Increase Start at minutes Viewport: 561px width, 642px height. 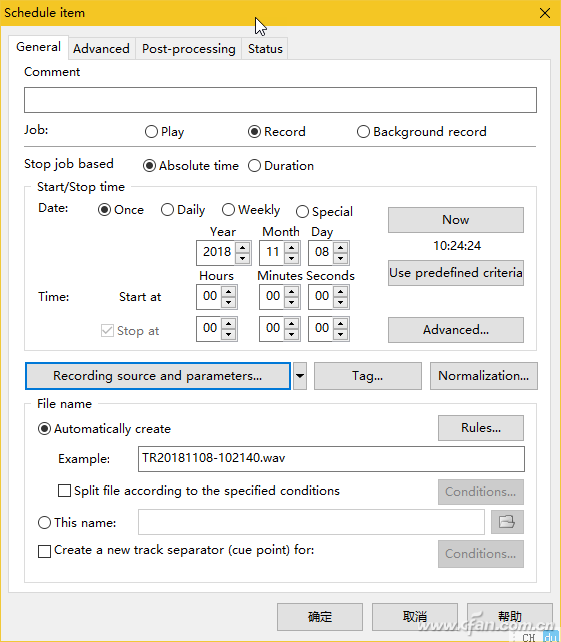291,292
